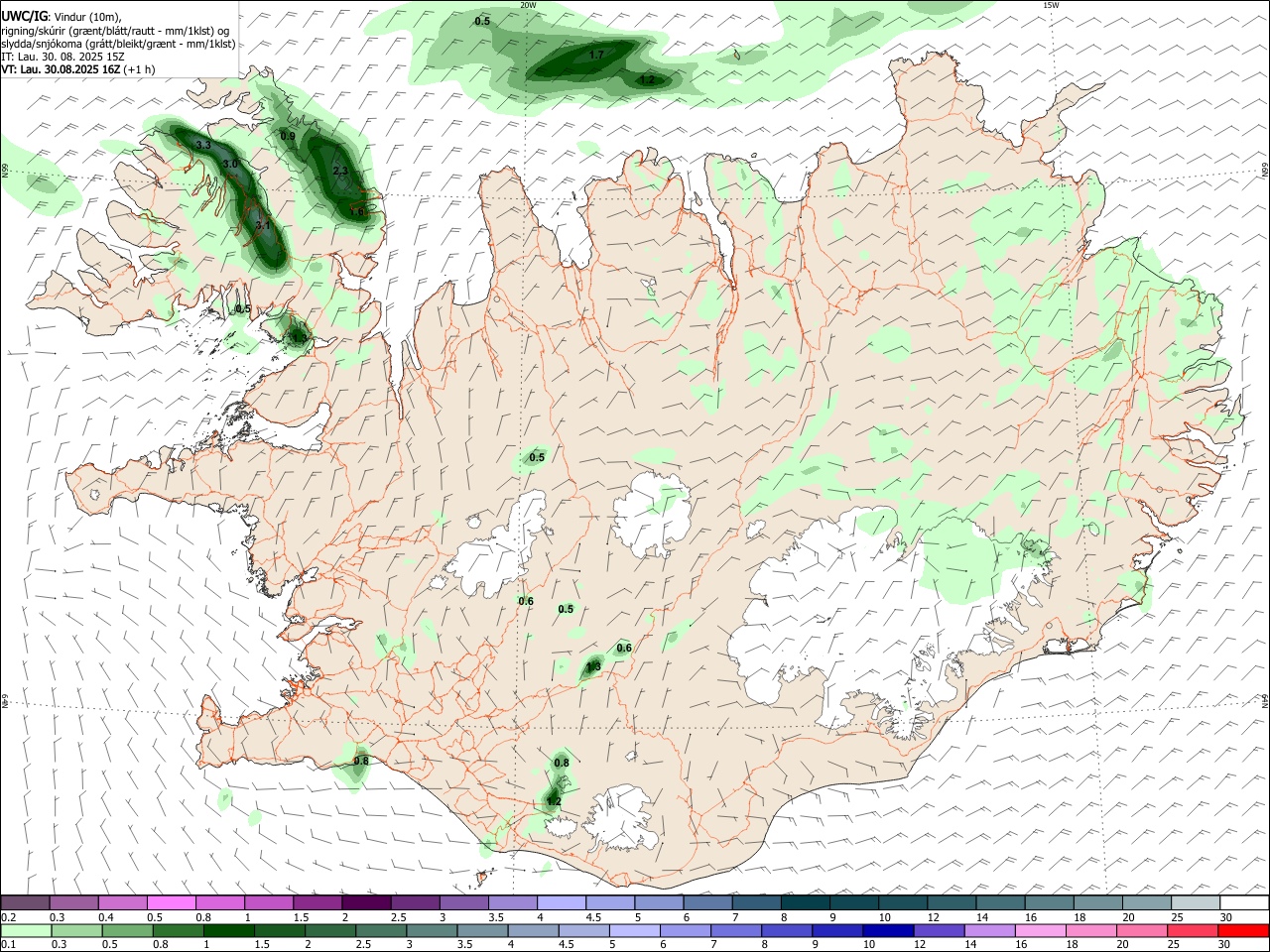This screenshot has height=952, width=1270.
Task: Click the 3.0 precipitation label
Action: pyautogui.click(x=230, y=164)
